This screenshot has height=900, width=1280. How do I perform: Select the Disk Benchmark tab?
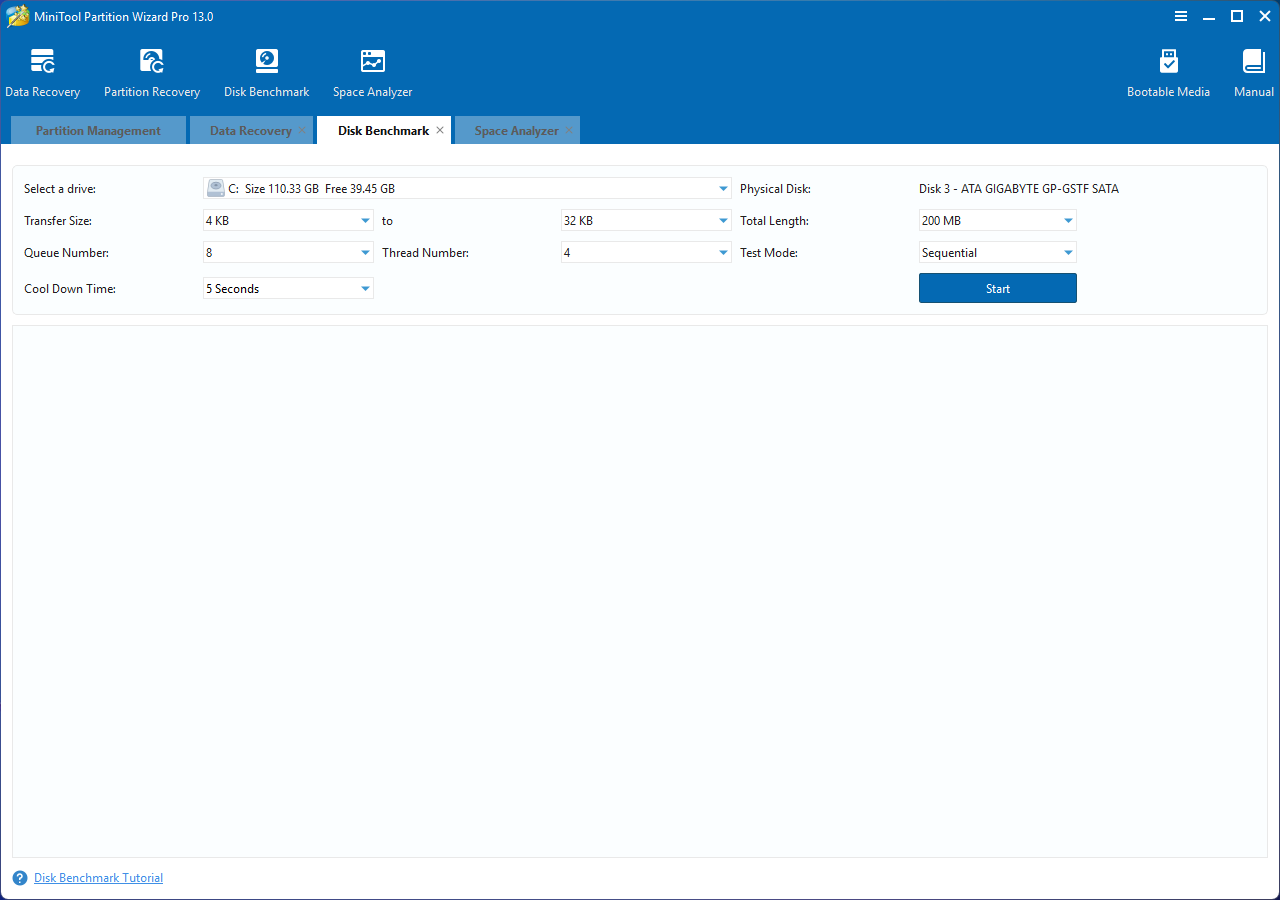coord(383,130)
